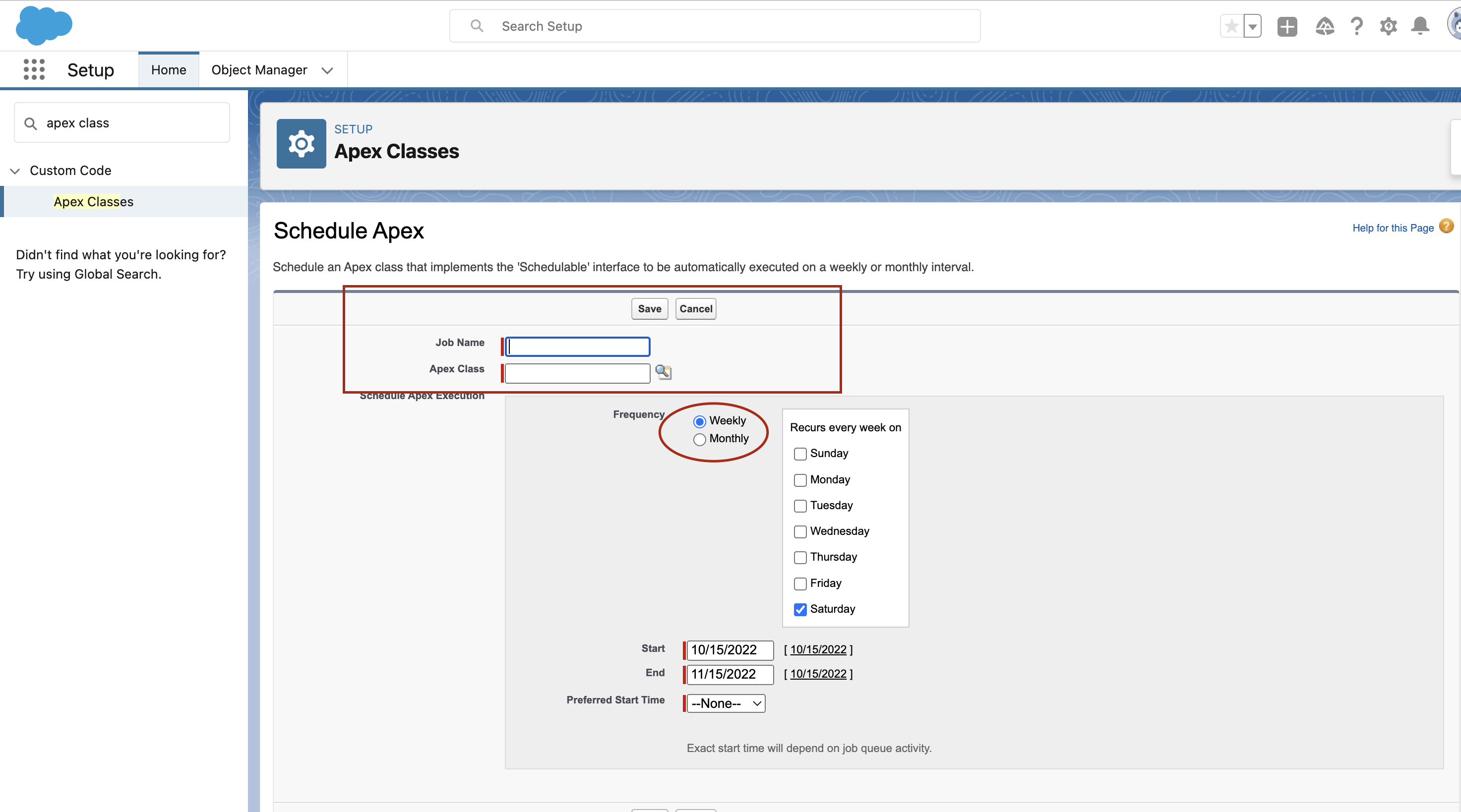The image size is (1461, 812).
Task: Open the Guidance Center cloud icon
Action: pyautogui.click(x=1326, y=26)
